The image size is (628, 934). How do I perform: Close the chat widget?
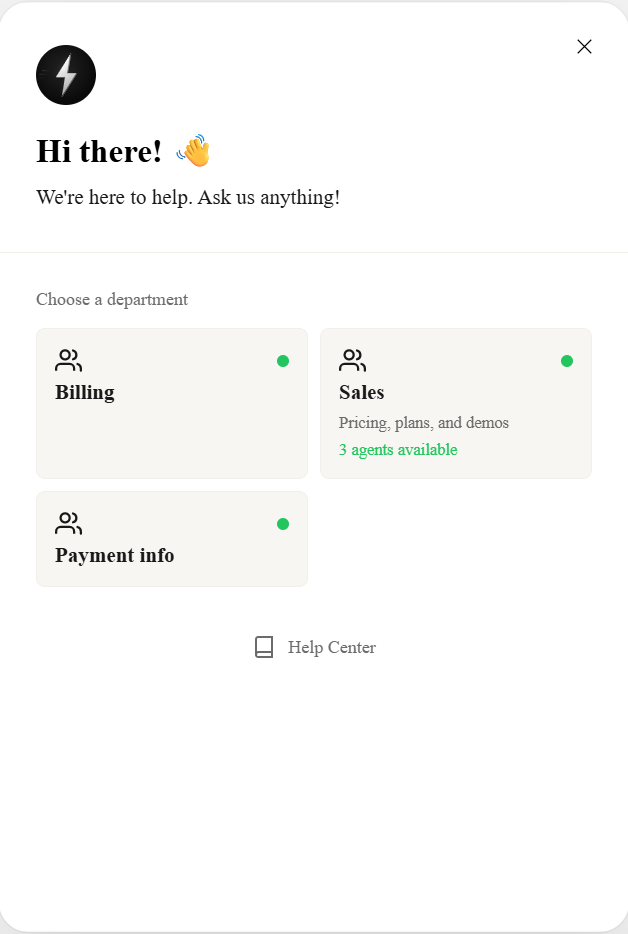(x=584, y=46)
